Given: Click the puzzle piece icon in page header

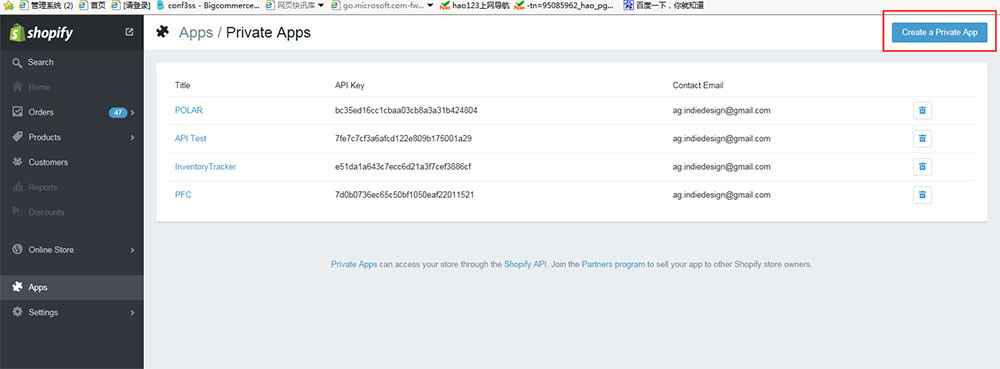Looking at the screenshot, I should (163, 31).
